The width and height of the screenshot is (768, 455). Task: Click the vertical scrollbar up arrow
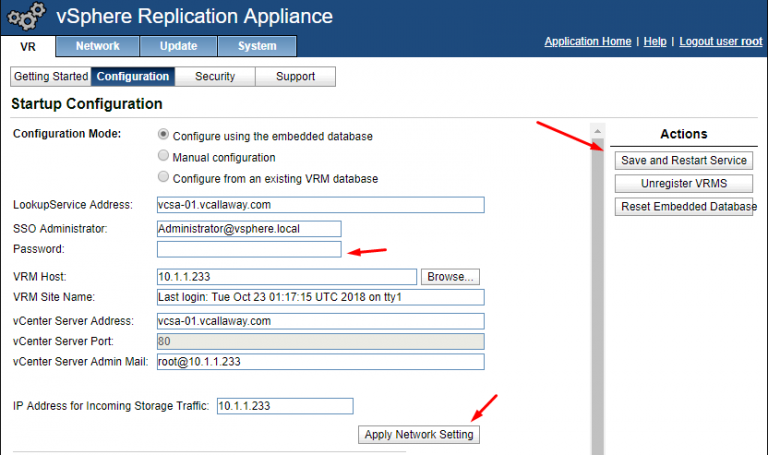598,131
